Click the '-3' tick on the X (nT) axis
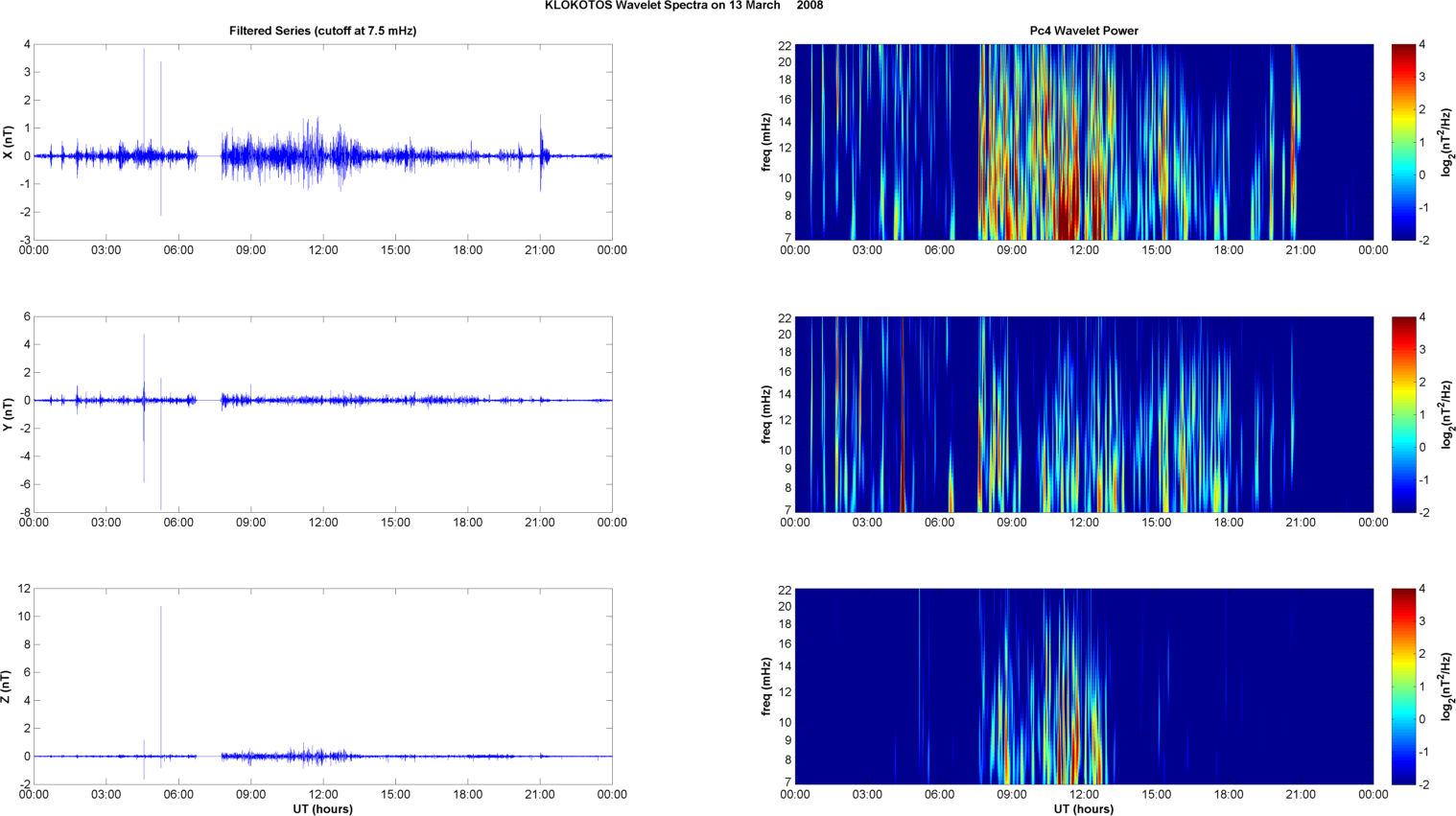1456x816 pixels. (x=25, y=241)
